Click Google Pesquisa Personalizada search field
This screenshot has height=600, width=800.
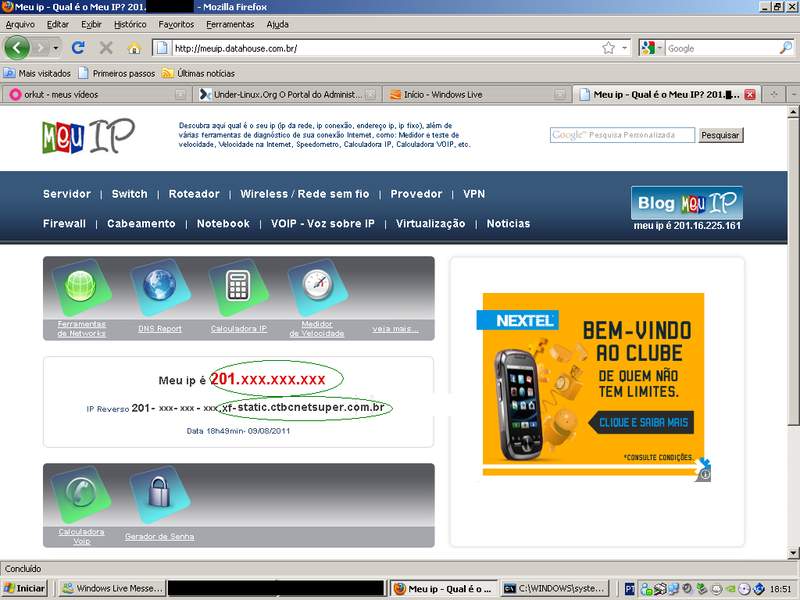point(622,135)
